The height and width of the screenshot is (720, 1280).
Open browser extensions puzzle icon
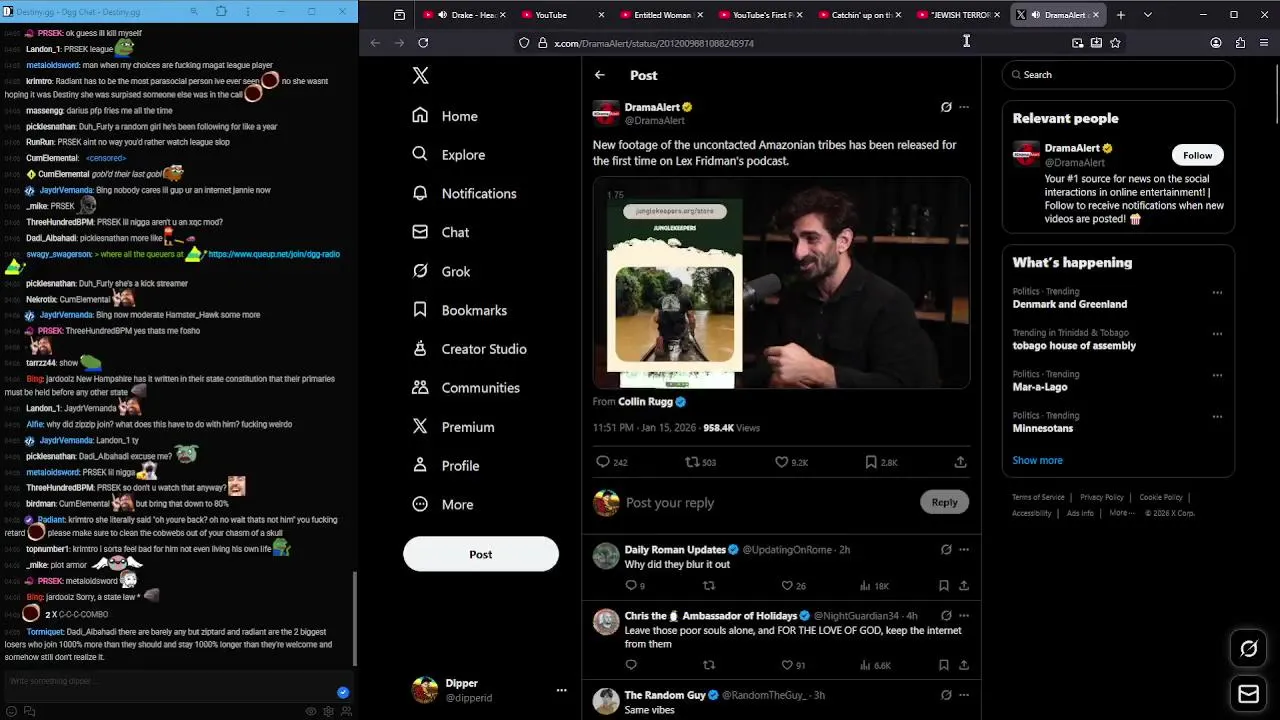pos(1240,43)
